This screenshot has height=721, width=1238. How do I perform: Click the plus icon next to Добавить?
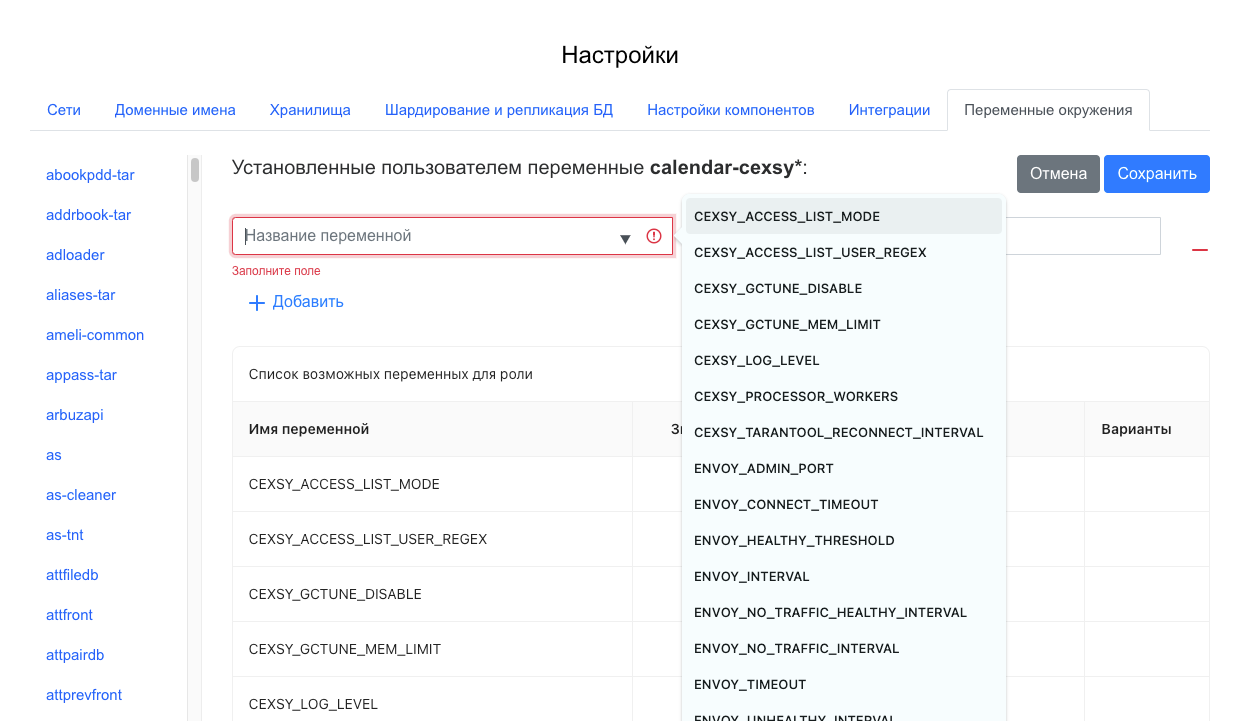[256, 302]
